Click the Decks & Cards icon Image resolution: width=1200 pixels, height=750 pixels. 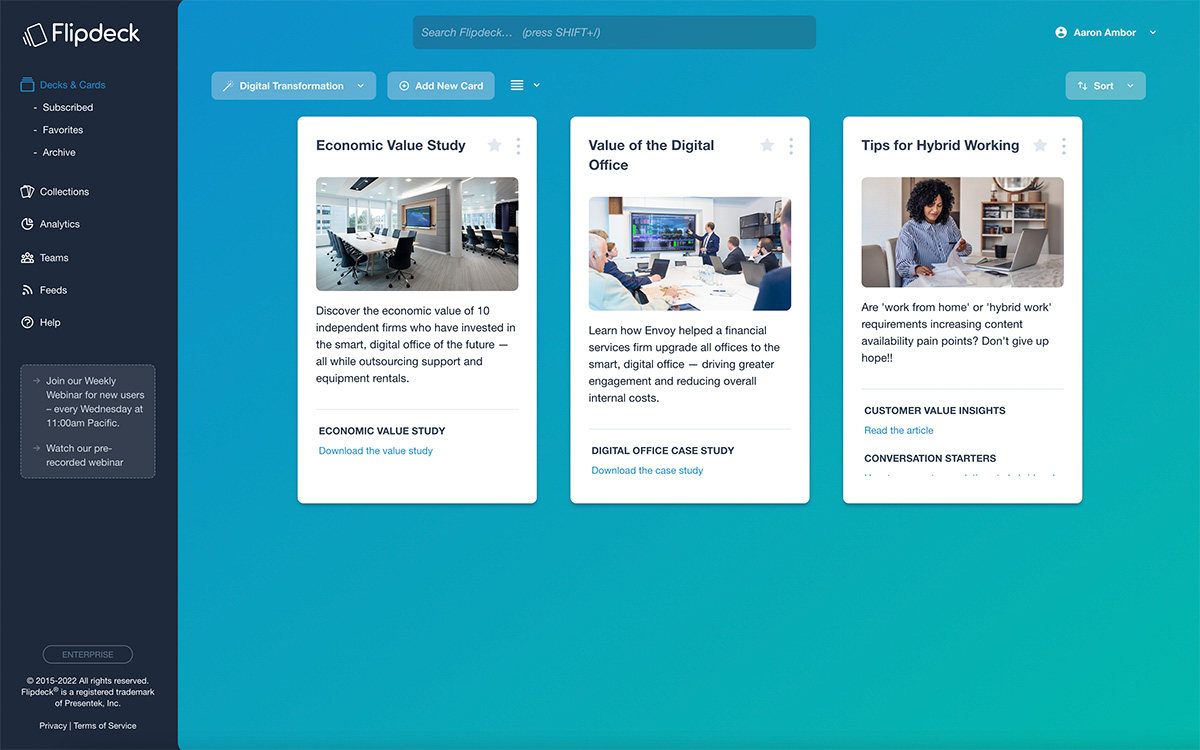(x=28, y=85)
